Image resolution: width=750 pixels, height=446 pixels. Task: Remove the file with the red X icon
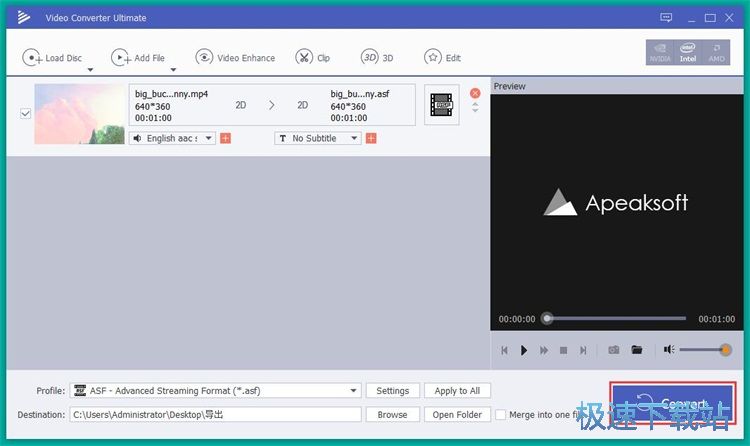(475, 93)
